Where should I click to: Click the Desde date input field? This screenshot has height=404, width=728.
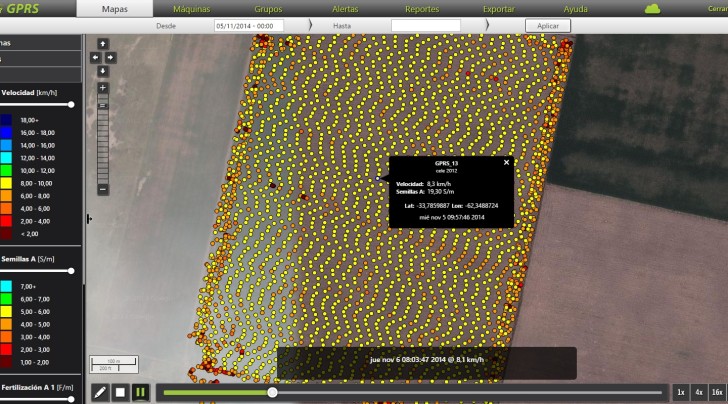click(241, 25)
